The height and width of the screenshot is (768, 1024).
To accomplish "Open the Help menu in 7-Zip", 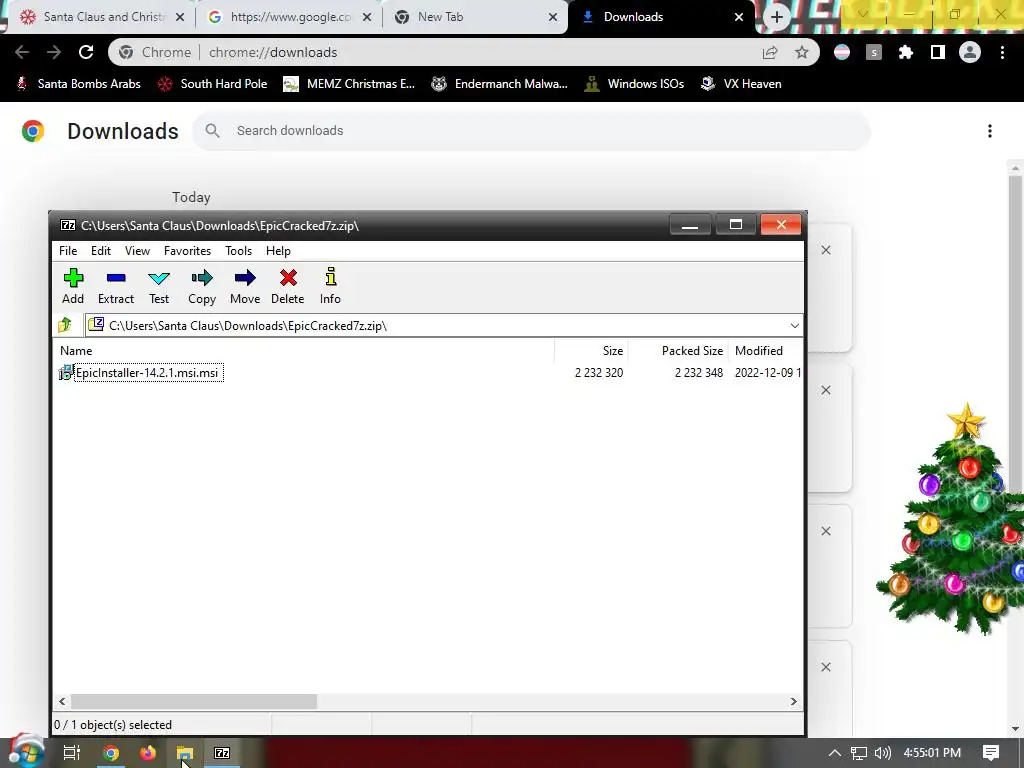I will 278,251.
